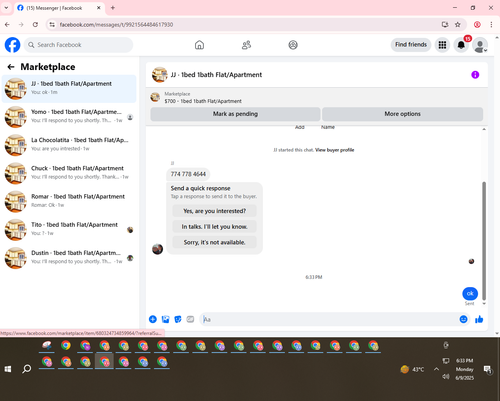Click More options button
This screenshot has height=401, width=500.
pos(402,114)
